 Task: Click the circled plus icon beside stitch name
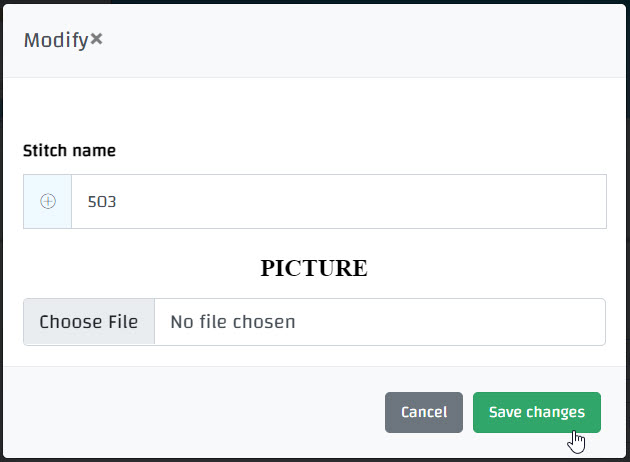(x=48, y=201)
